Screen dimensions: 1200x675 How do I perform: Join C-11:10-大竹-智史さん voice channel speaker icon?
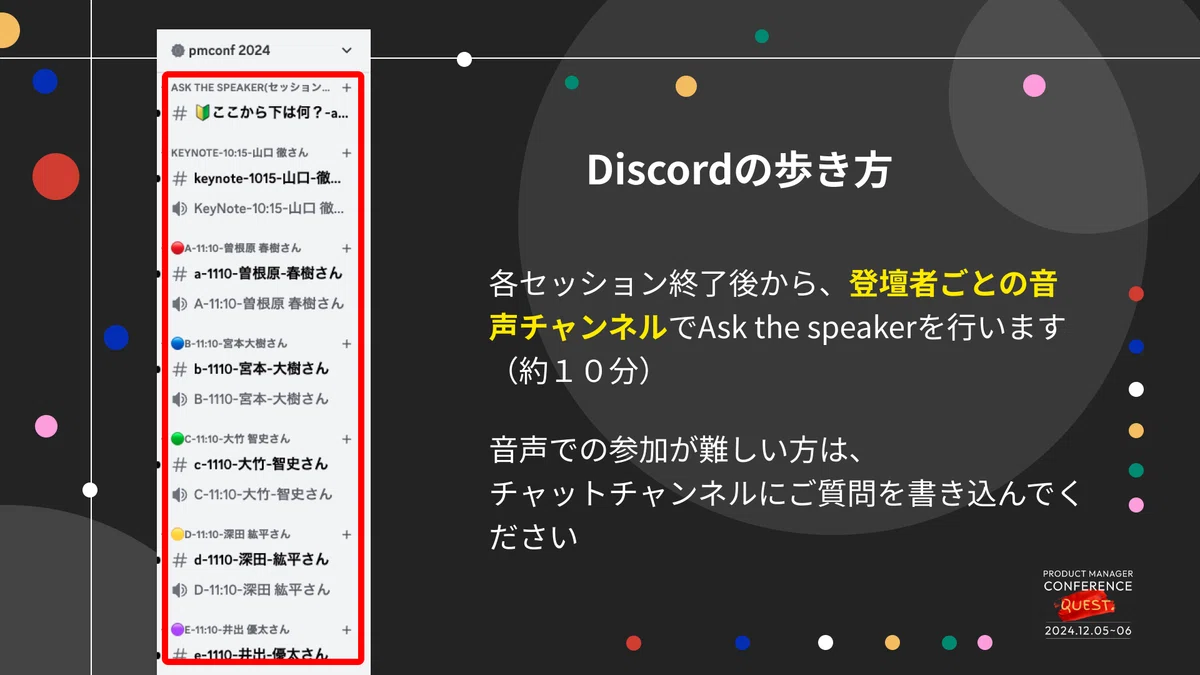click(x=180, y=494)
